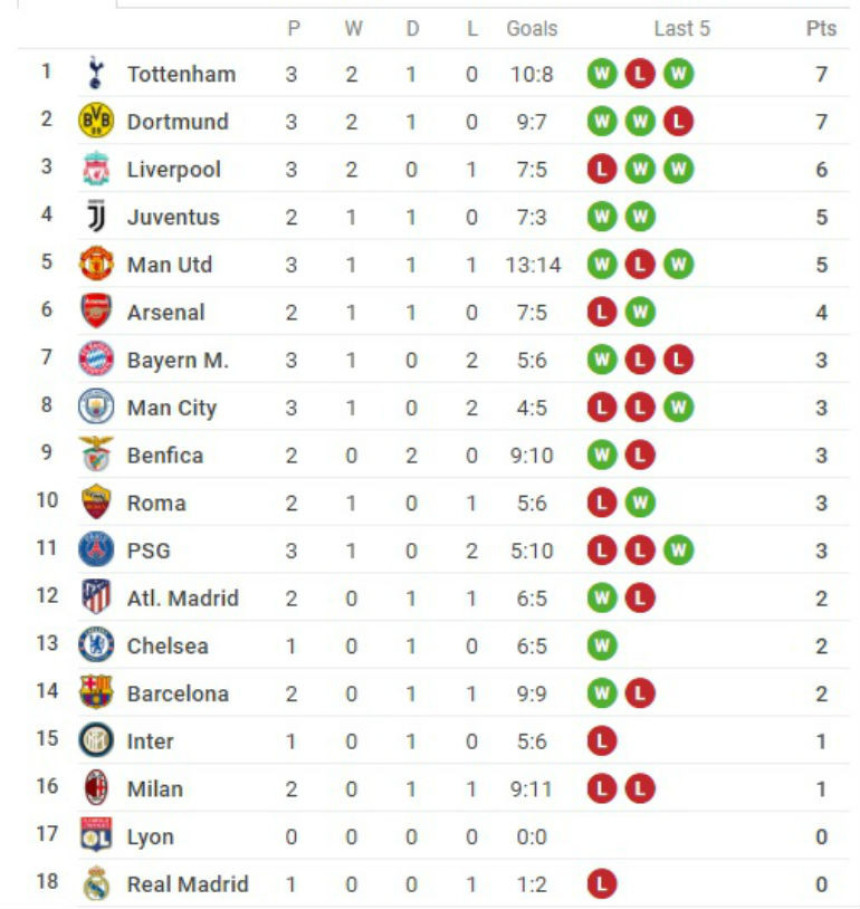Select the Bayern M. logo
This screenshot has height=909, width=860.
[96, 359]
